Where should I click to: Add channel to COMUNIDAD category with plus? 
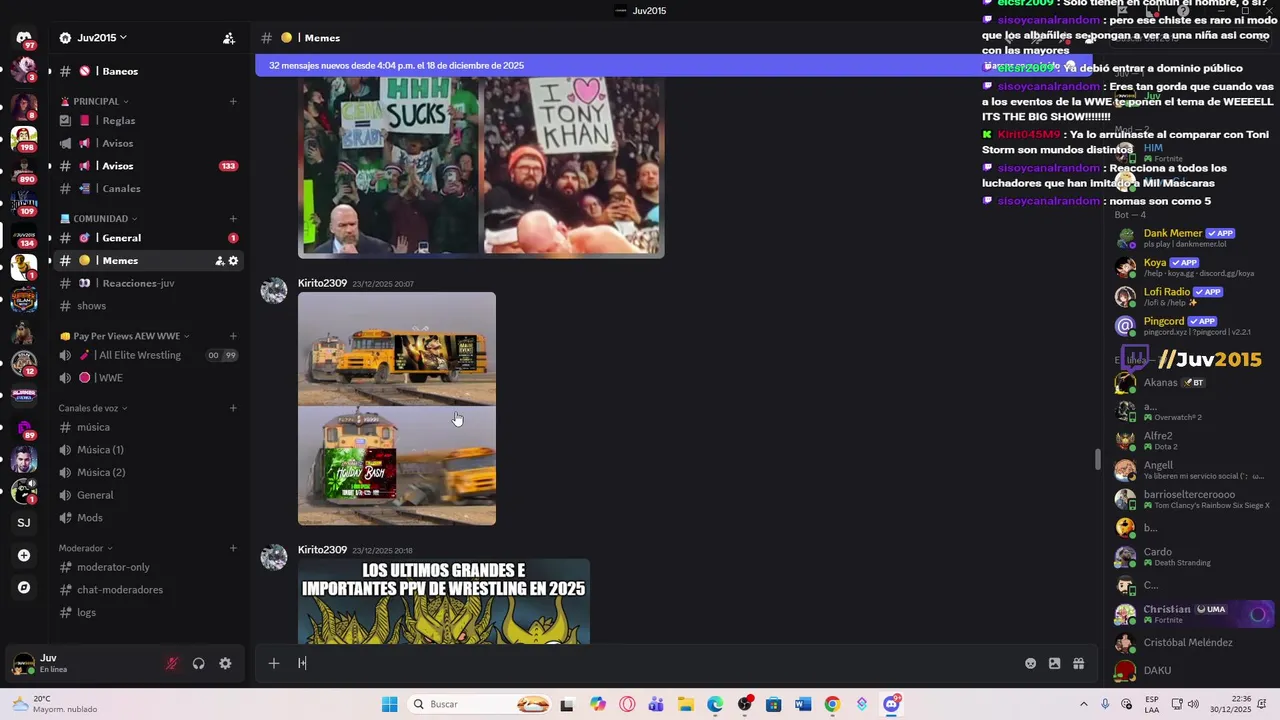coord(233,218)
